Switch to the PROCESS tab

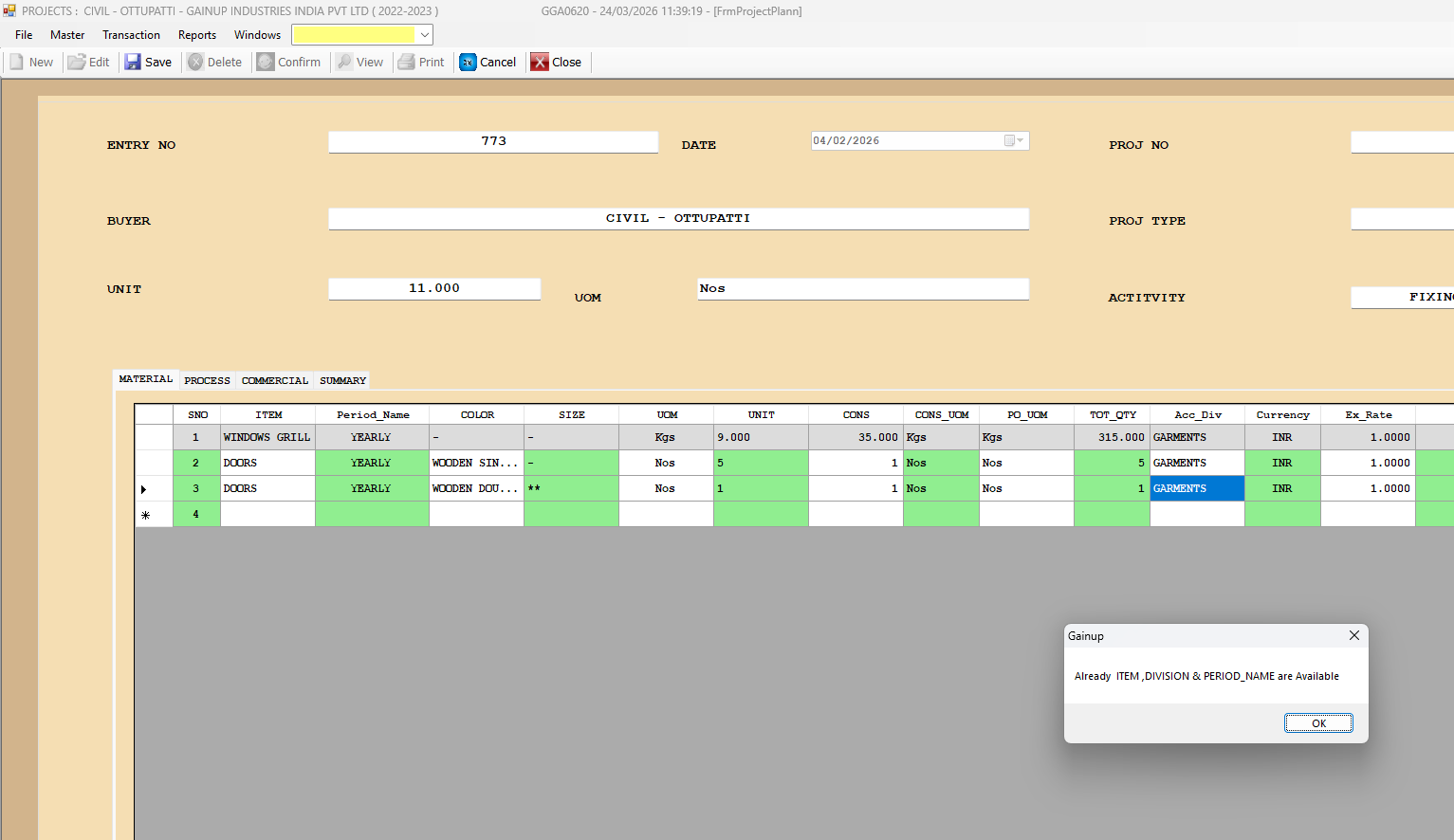[x=207, y=381]
